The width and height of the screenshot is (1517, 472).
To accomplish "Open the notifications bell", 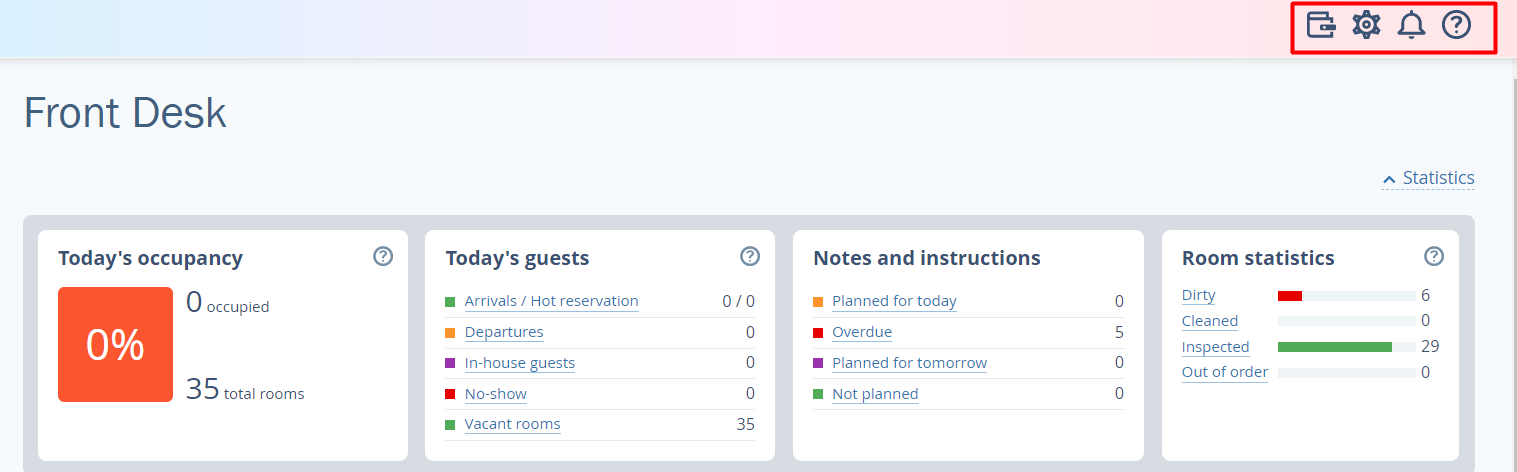I will click(1411, 25).
